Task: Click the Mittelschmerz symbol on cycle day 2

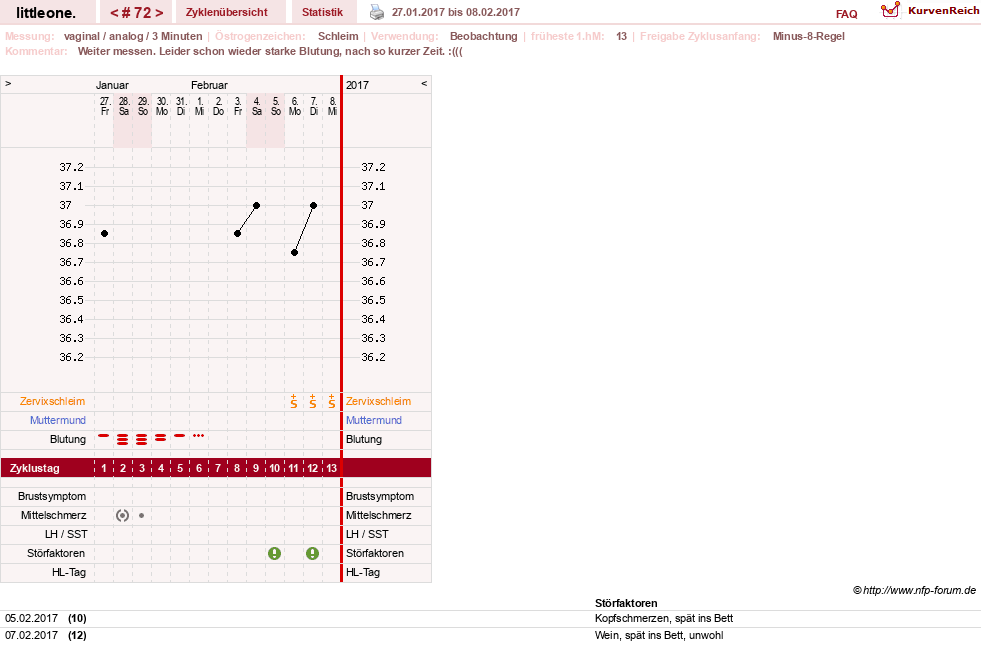Action: click(x=123, y=516)
